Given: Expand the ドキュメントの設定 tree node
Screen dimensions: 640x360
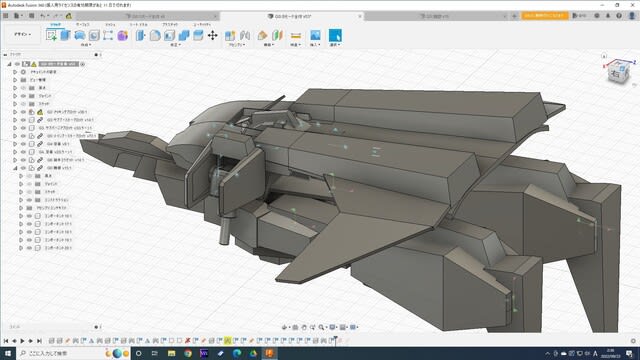Looking at the screenshot, I should click(15, 72).
